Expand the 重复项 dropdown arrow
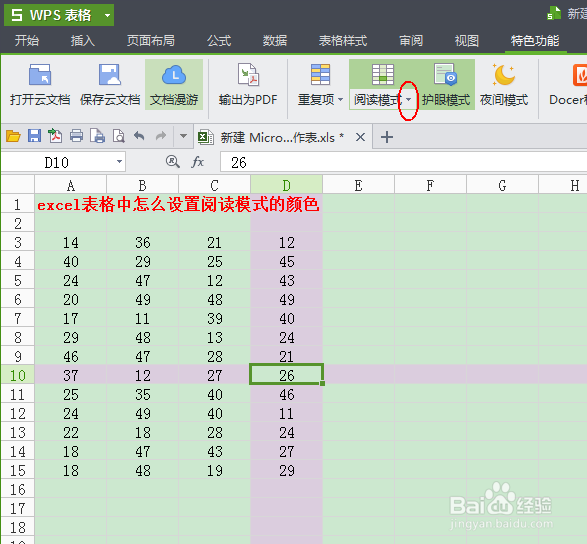Viewport: 587px width, 544px height. (340, 100)
